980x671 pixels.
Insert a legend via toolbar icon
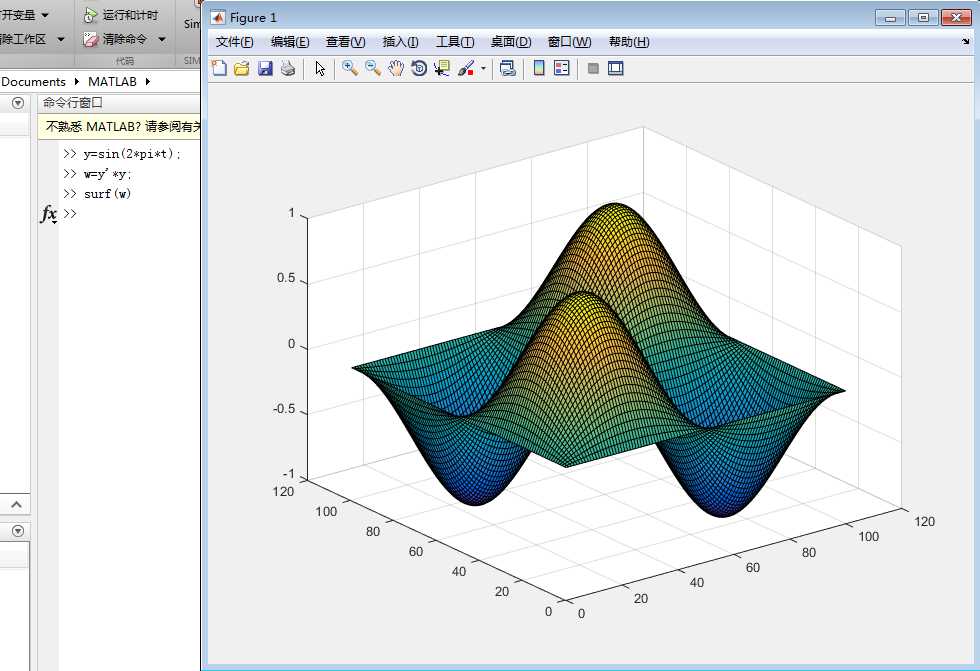point(562,68)
